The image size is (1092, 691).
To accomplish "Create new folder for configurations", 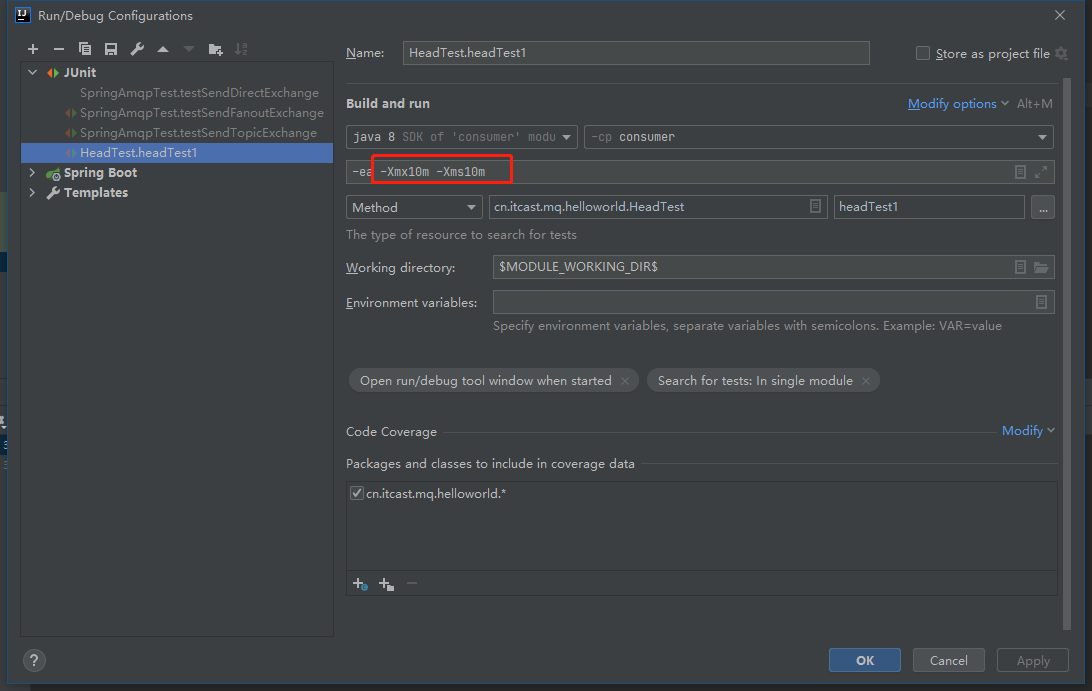I will pyautogui.click(x=215, y=49).
